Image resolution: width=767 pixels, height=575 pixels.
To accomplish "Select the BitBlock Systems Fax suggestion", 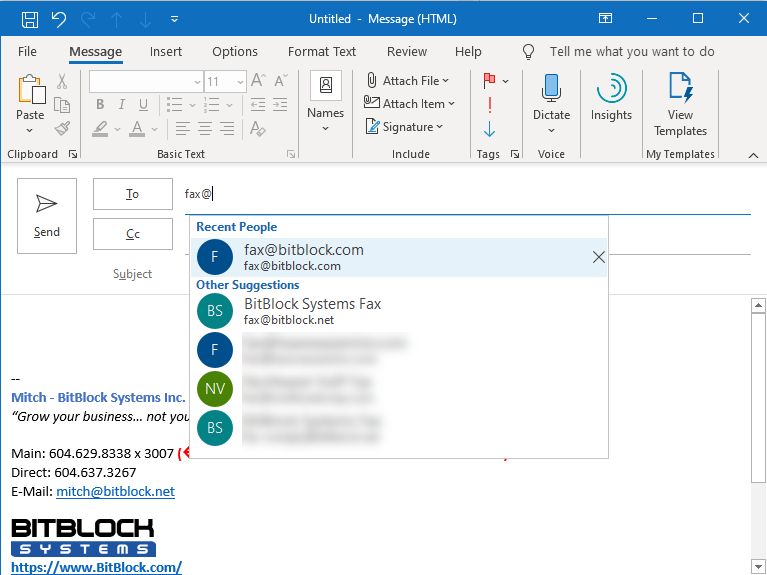I will 399,311.
